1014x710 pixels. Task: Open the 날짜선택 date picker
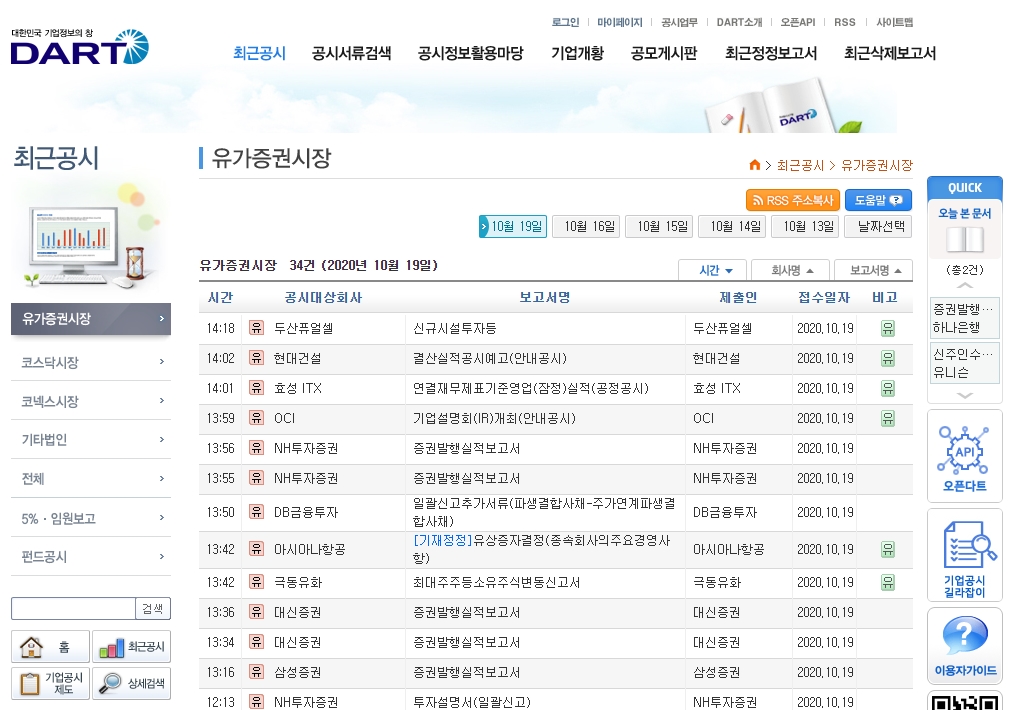(x=878, y=226)
